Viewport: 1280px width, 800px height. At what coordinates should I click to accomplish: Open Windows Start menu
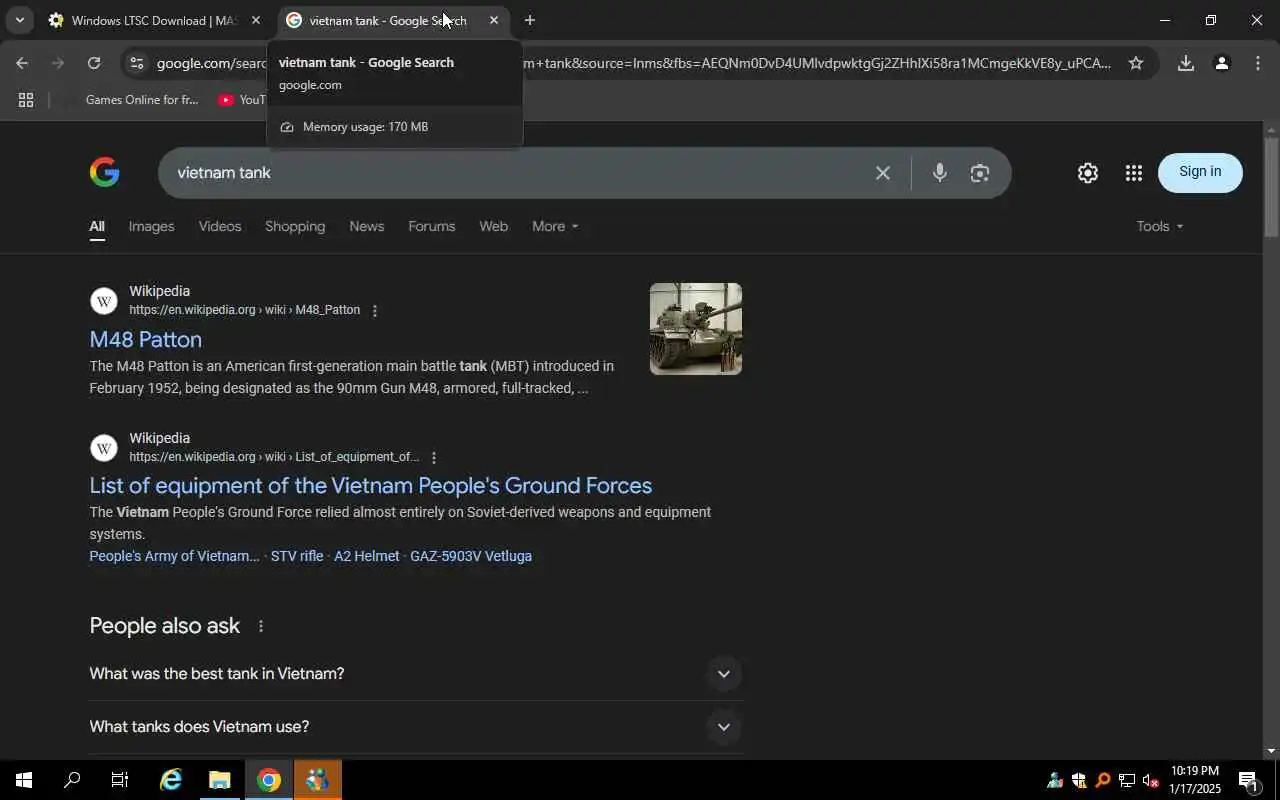pos(24,780)
